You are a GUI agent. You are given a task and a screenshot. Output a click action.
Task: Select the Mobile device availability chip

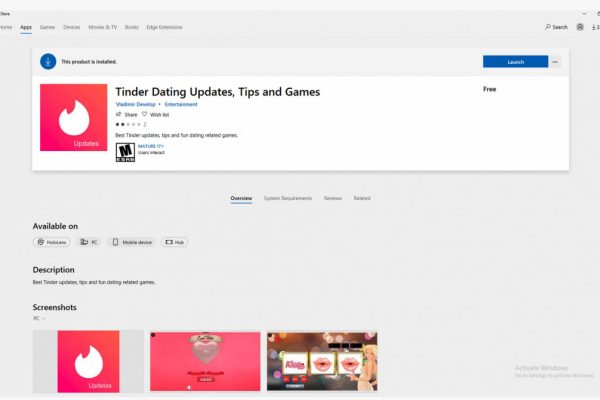(x=132, y=242)
